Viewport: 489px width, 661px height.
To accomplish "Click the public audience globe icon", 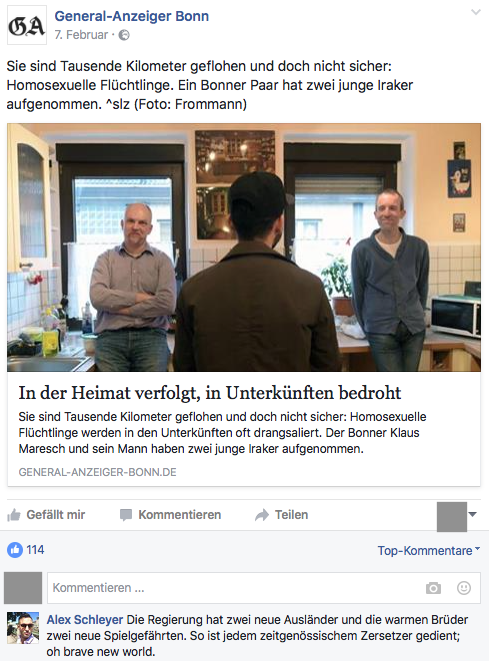I will (x=124, y=35).
